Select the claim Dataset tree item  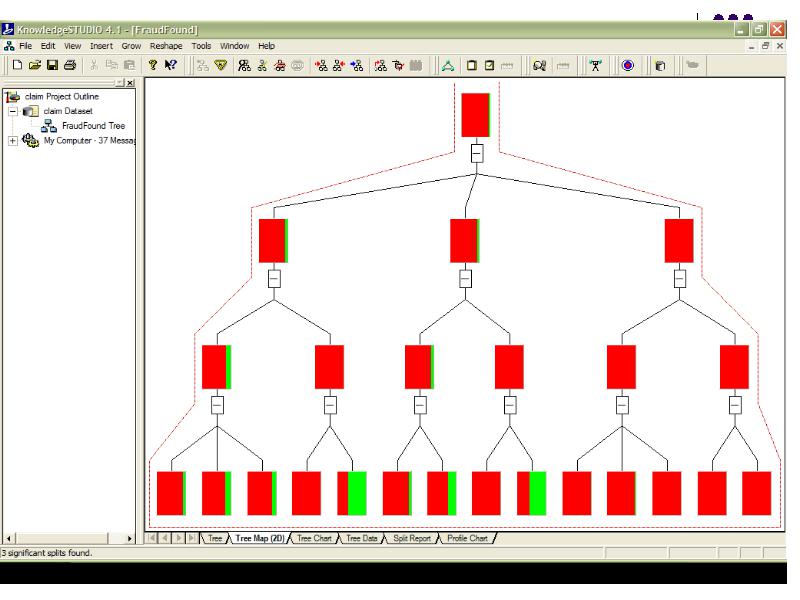click(68, 111)
